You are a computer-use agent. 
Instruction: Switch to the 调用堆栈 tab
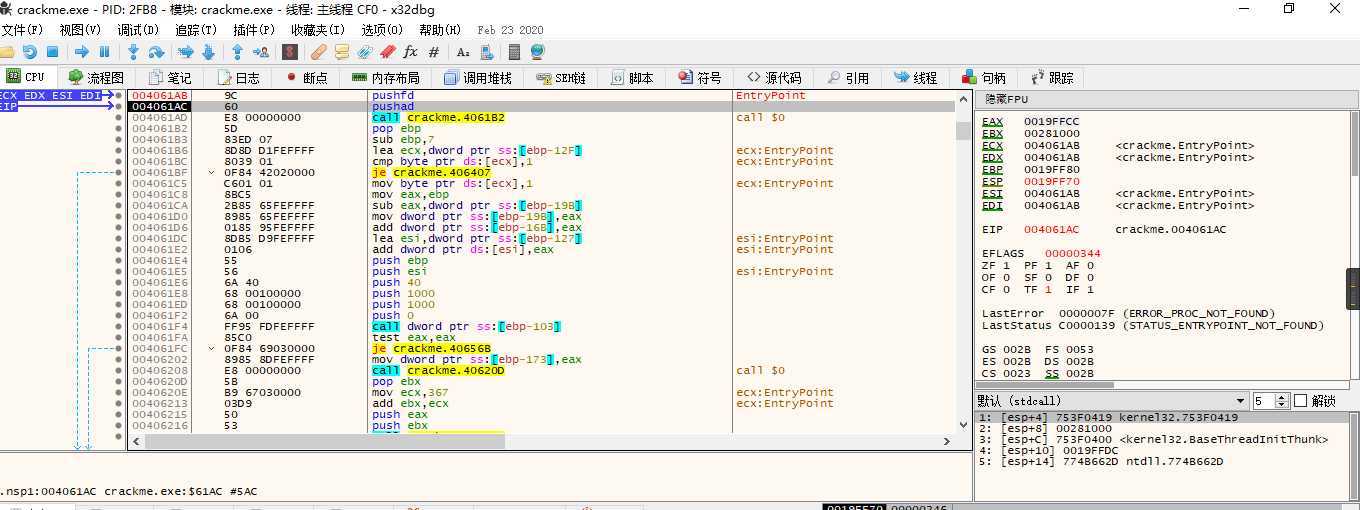[x=477, y=77]
